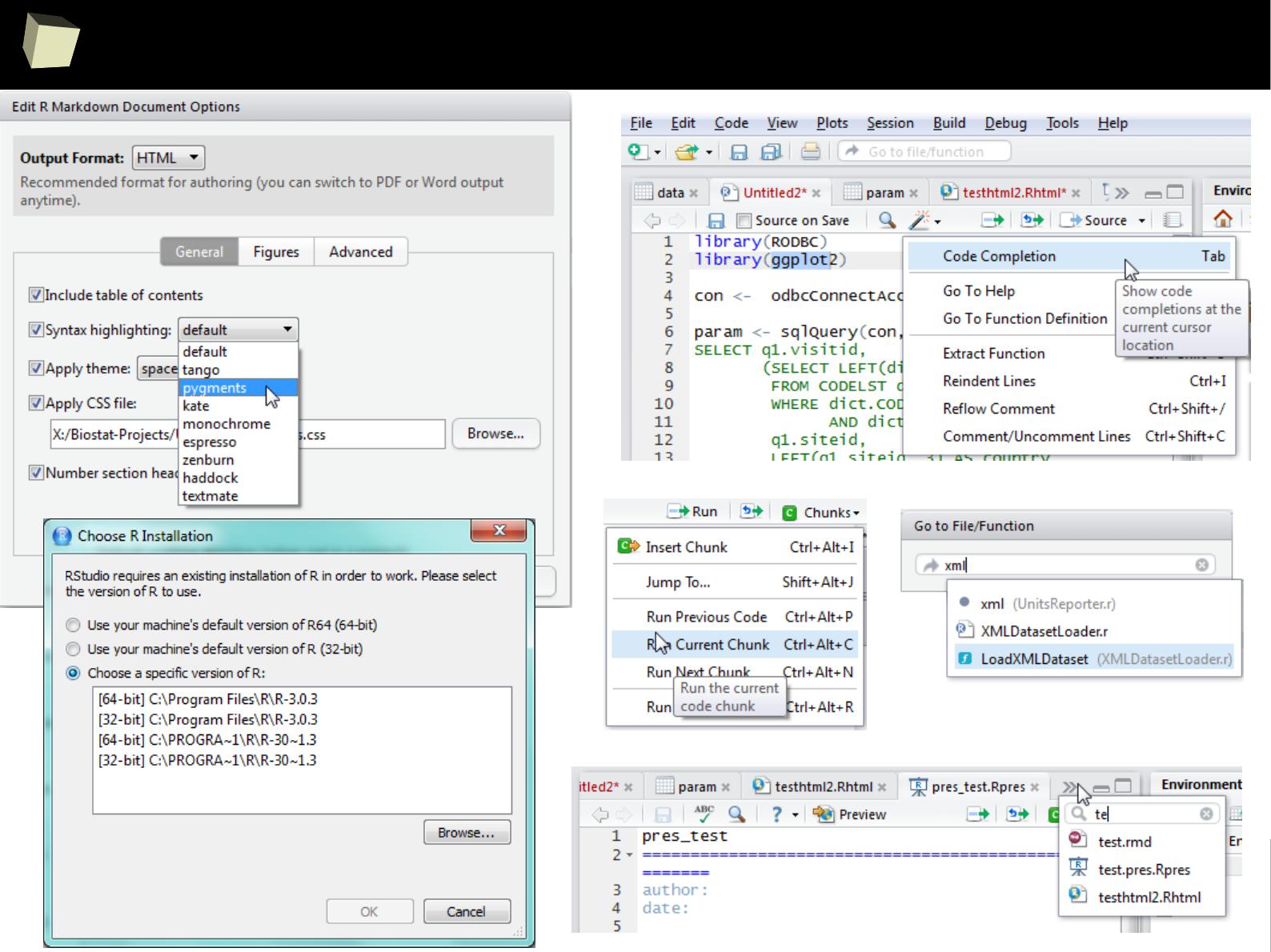Click the Code Tools magic wand icon

pyautogui.click(x=920, y=219)
